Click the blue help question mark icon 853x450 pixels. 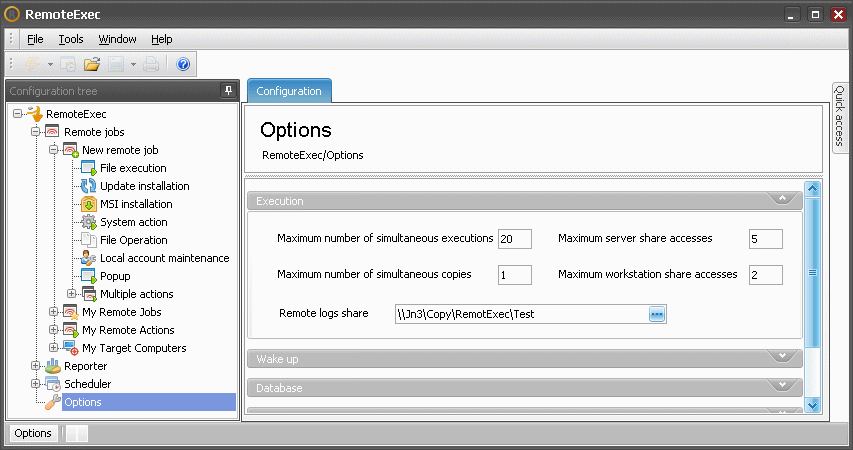[183, 64]
